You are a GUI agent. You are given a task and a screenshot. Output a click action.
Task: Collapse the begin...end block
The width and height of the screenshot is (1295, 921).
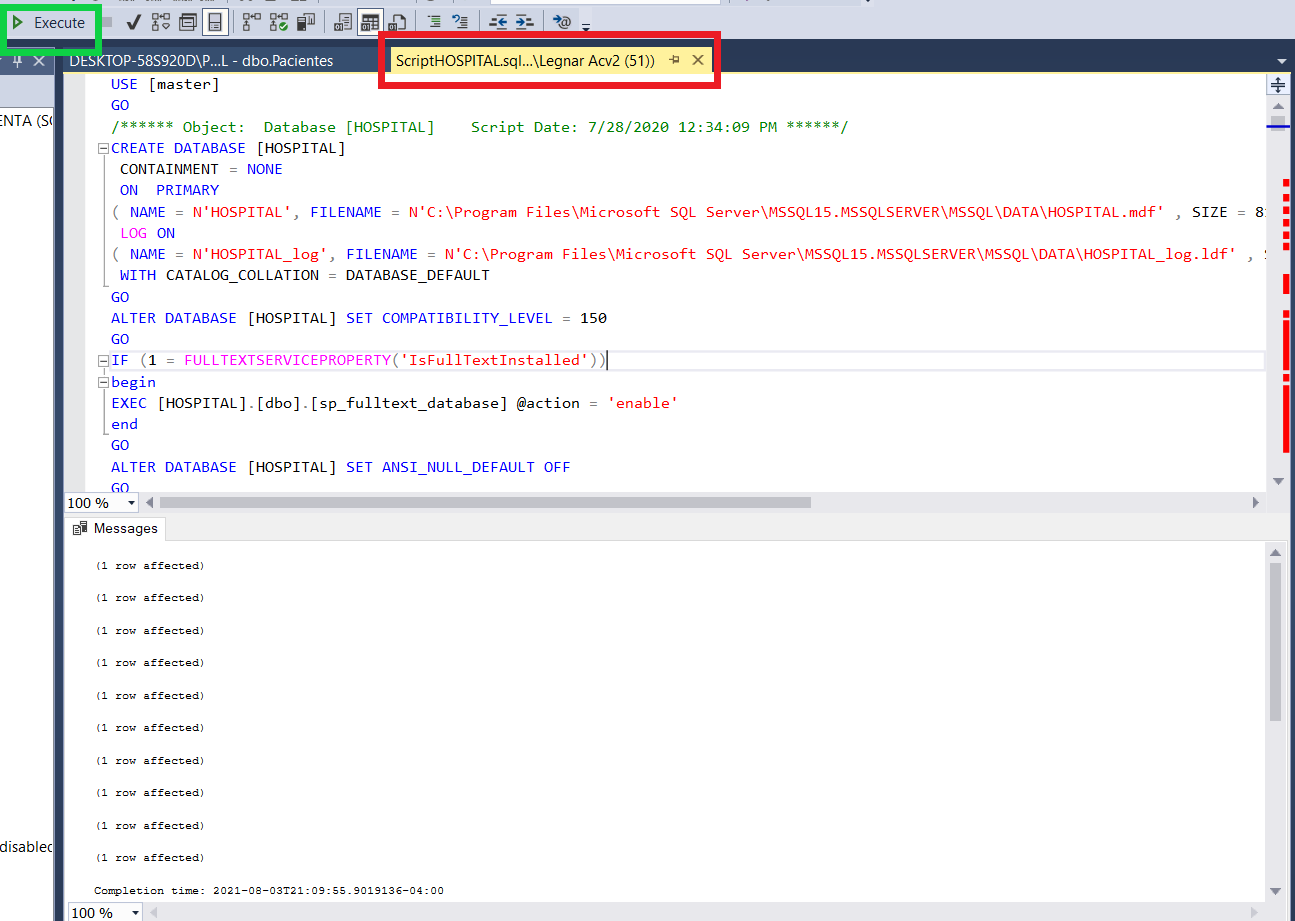pos(103,382)
